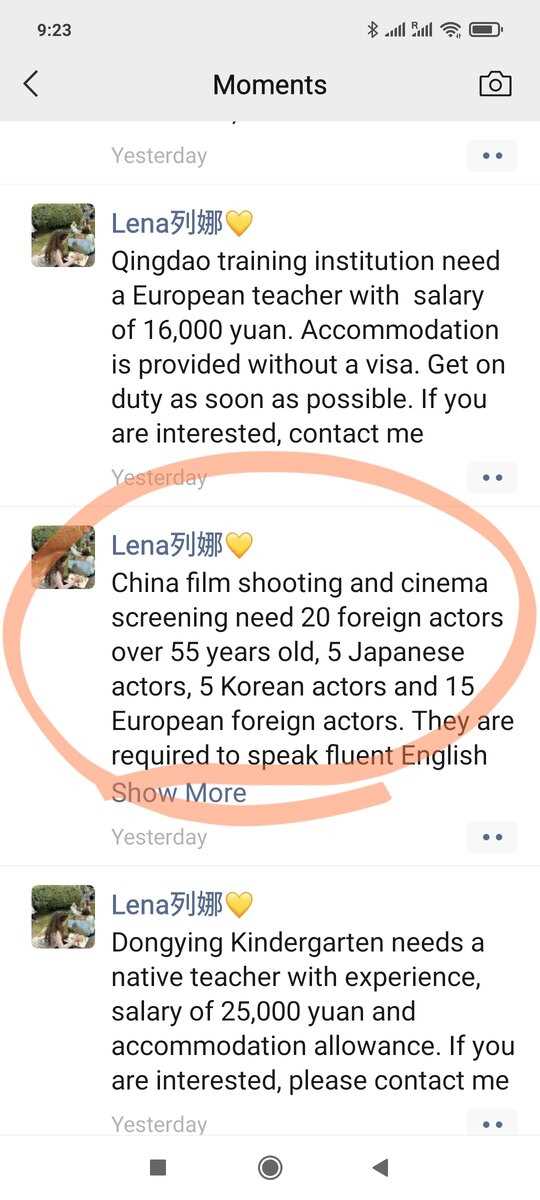540x1200 pixels.
Task: Tap the Android back triangle button
Action: tap(380, 1167)
